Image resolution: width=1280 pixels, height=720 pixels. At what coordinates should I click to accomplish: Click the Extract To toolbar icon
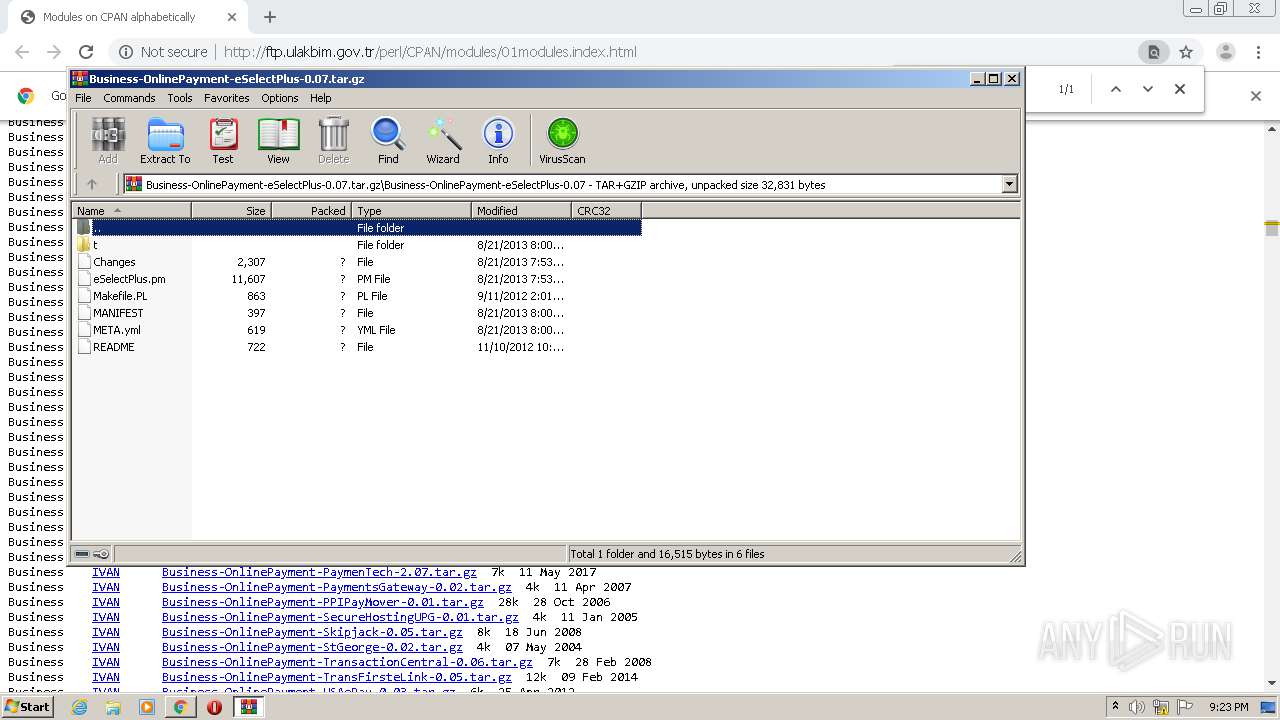tap(165, 140)
